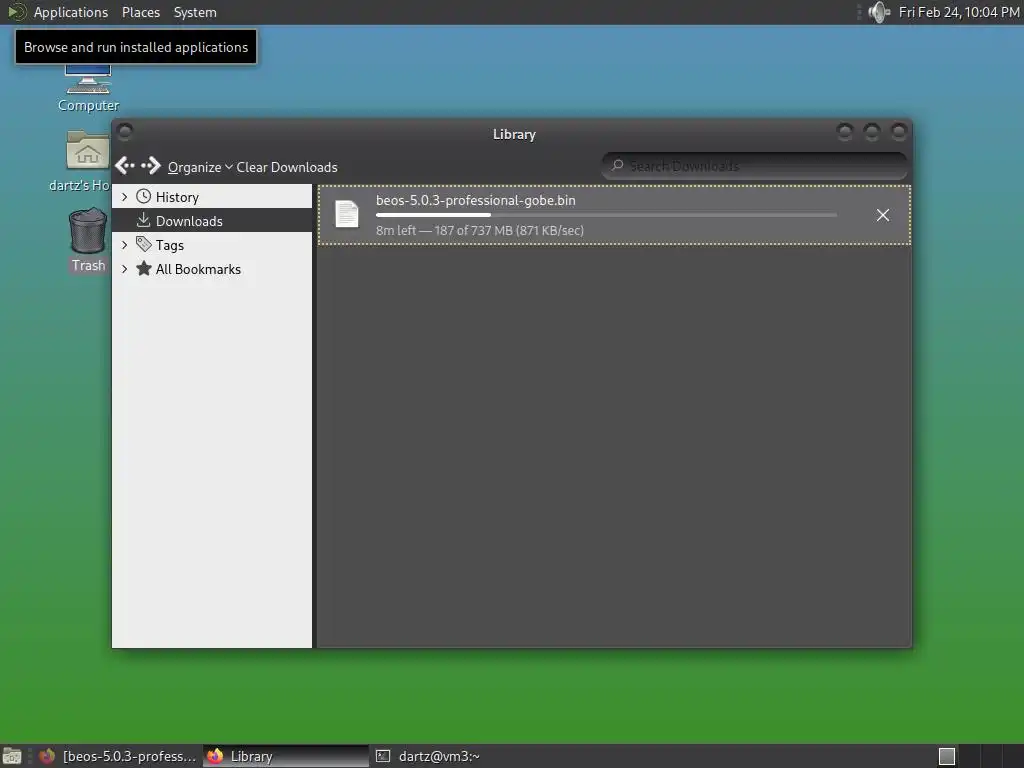Open the Applications menu

pos(71,12)
